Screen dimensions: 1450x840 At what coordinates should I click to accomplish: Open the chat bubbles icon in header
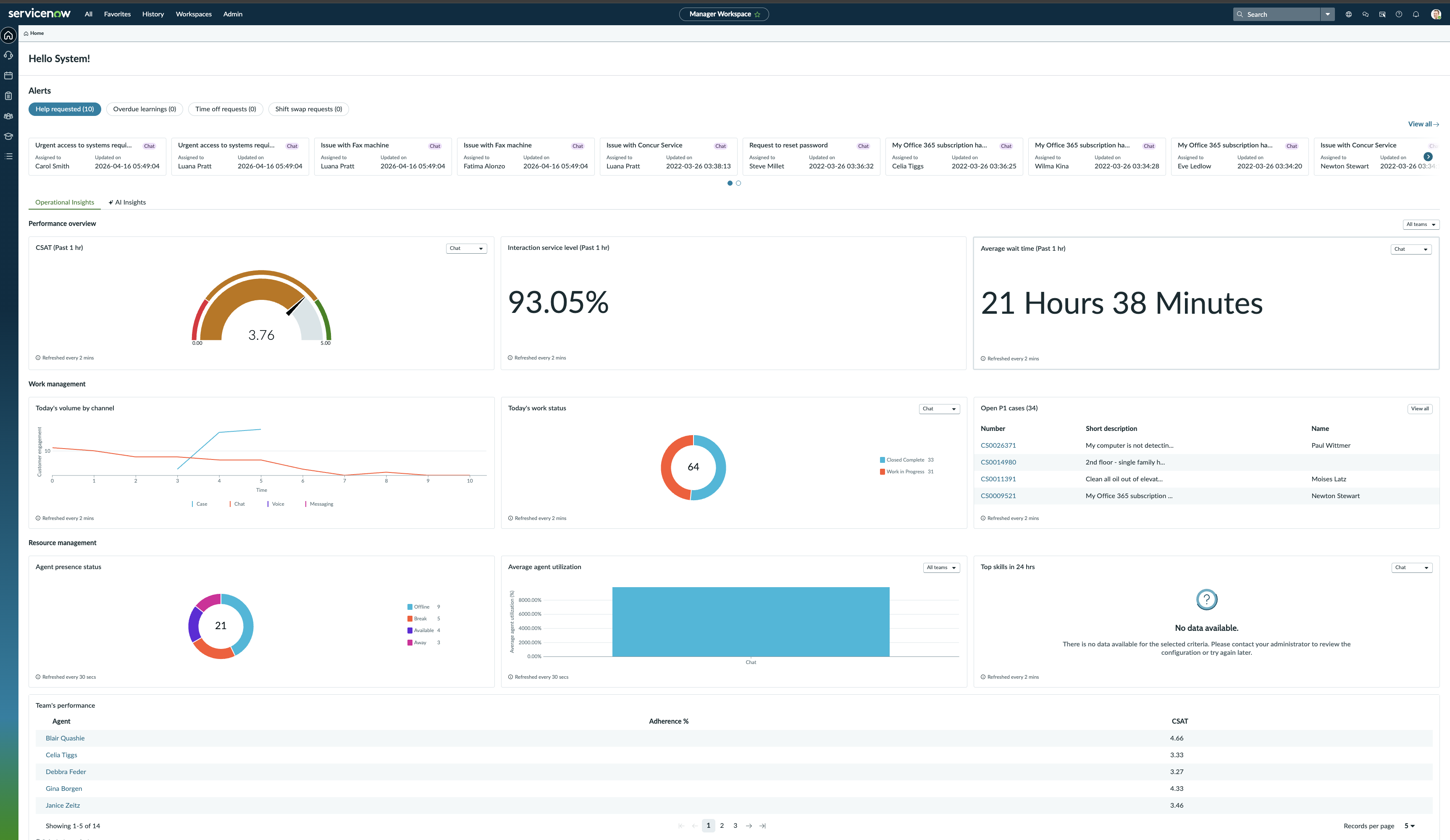click(1366, 14)
